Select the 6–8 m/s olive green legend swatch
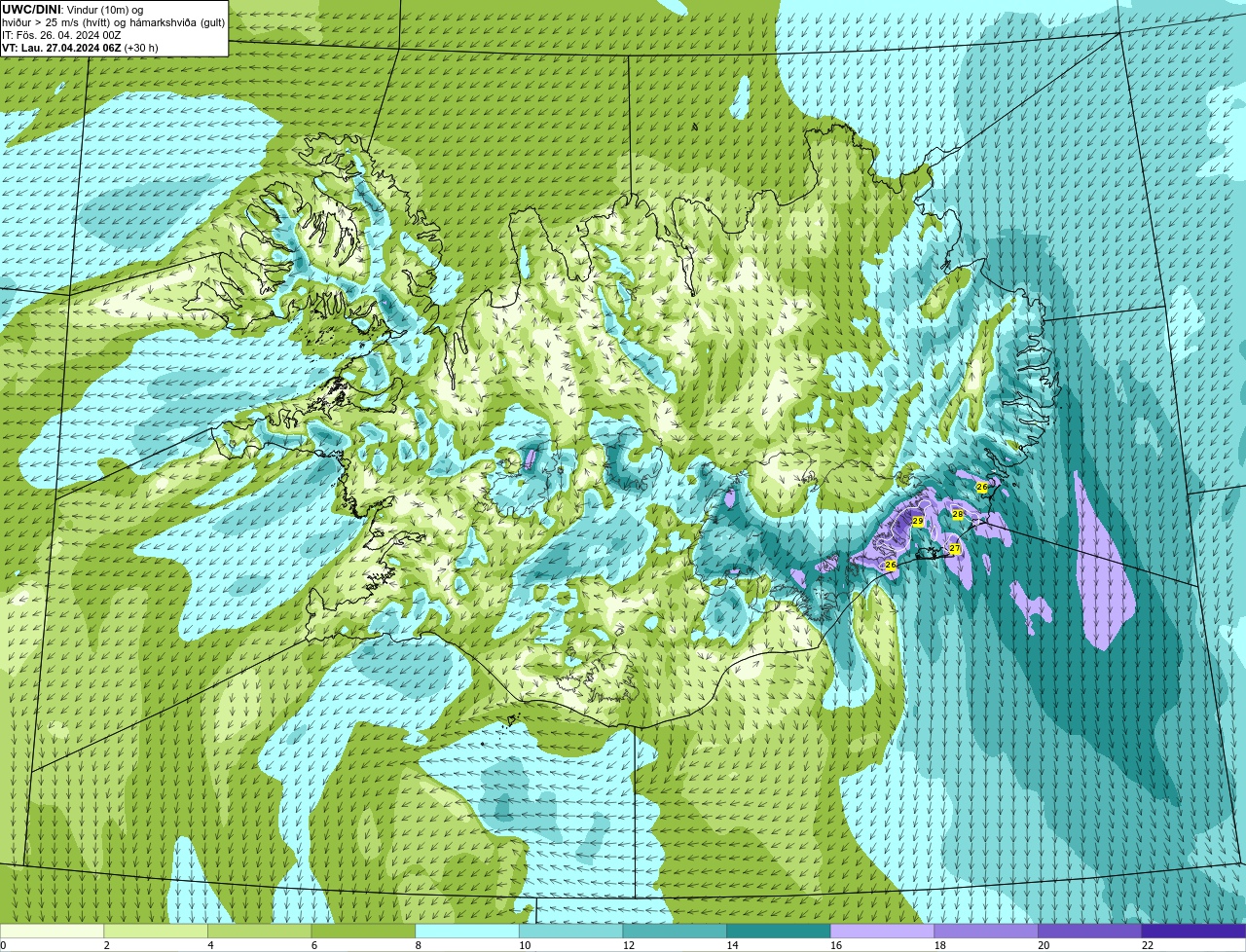 coord(363,931)
